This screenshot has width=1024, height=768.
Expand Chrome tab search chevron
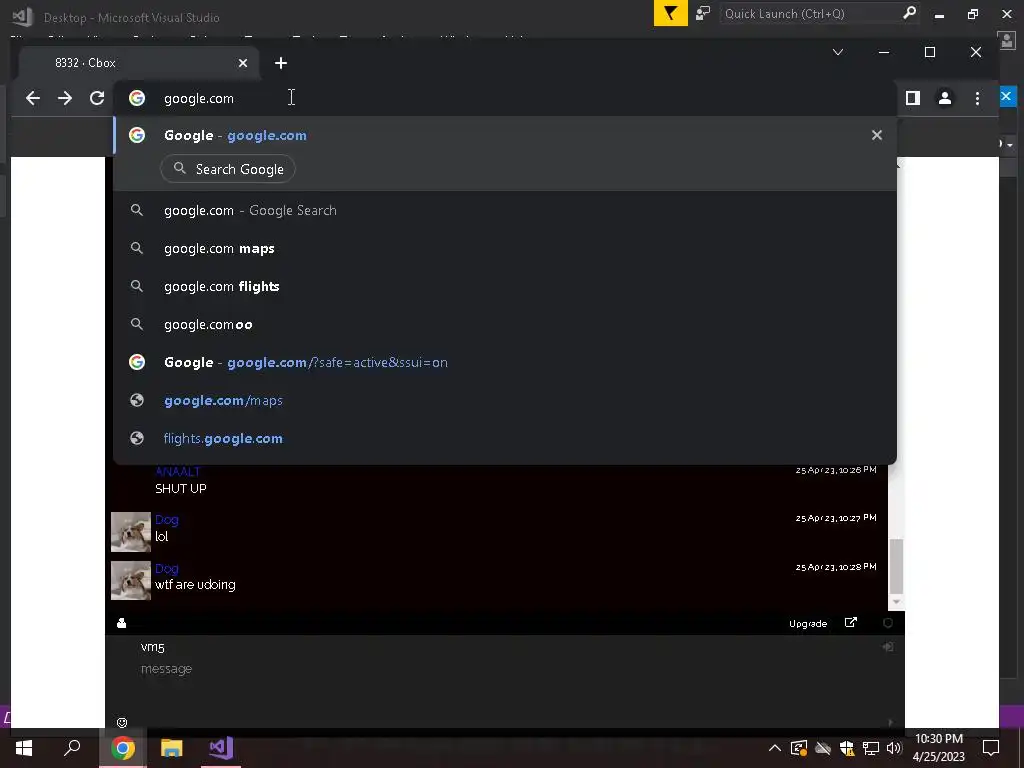(838, 52)
